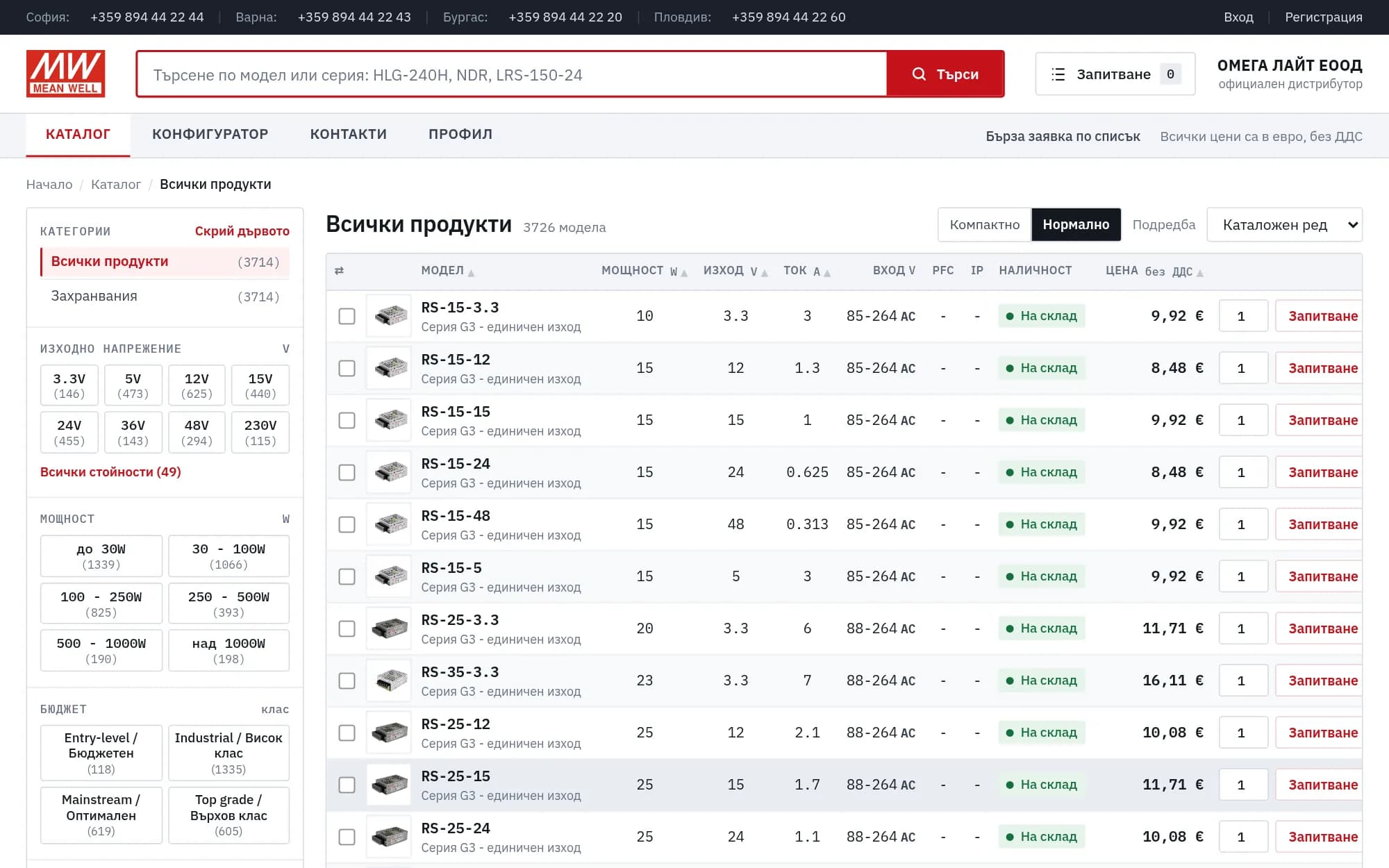Sort by output voltage ИЗХОД V header
1389x868 pixels.
pyautogui.click(x=735, y=271)
